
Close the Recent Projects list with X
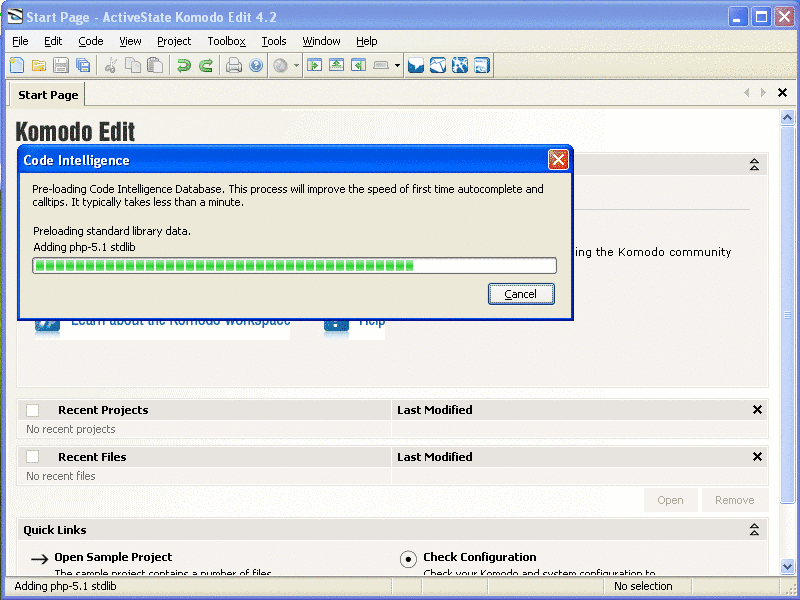[757, 410]
